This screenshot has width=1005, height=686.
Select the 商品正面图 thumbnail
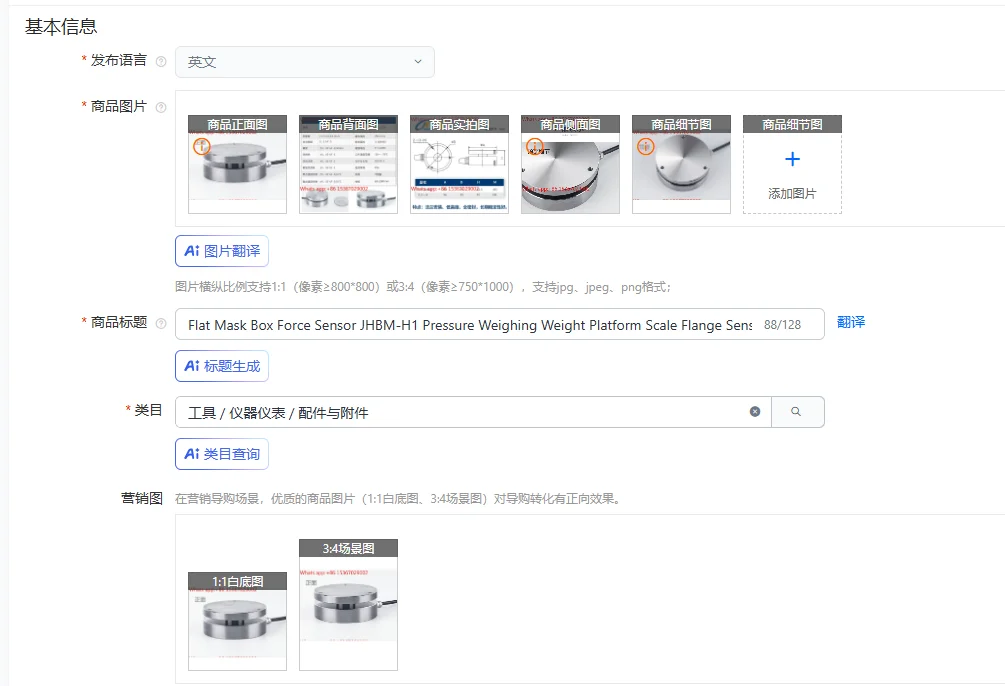237,164
